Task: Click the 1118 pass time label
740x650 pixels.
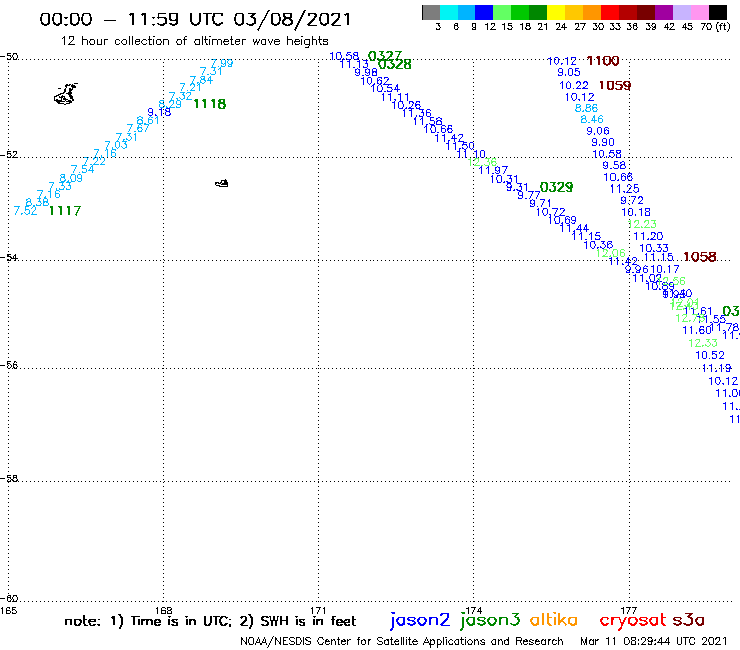Action: [210, 104]
